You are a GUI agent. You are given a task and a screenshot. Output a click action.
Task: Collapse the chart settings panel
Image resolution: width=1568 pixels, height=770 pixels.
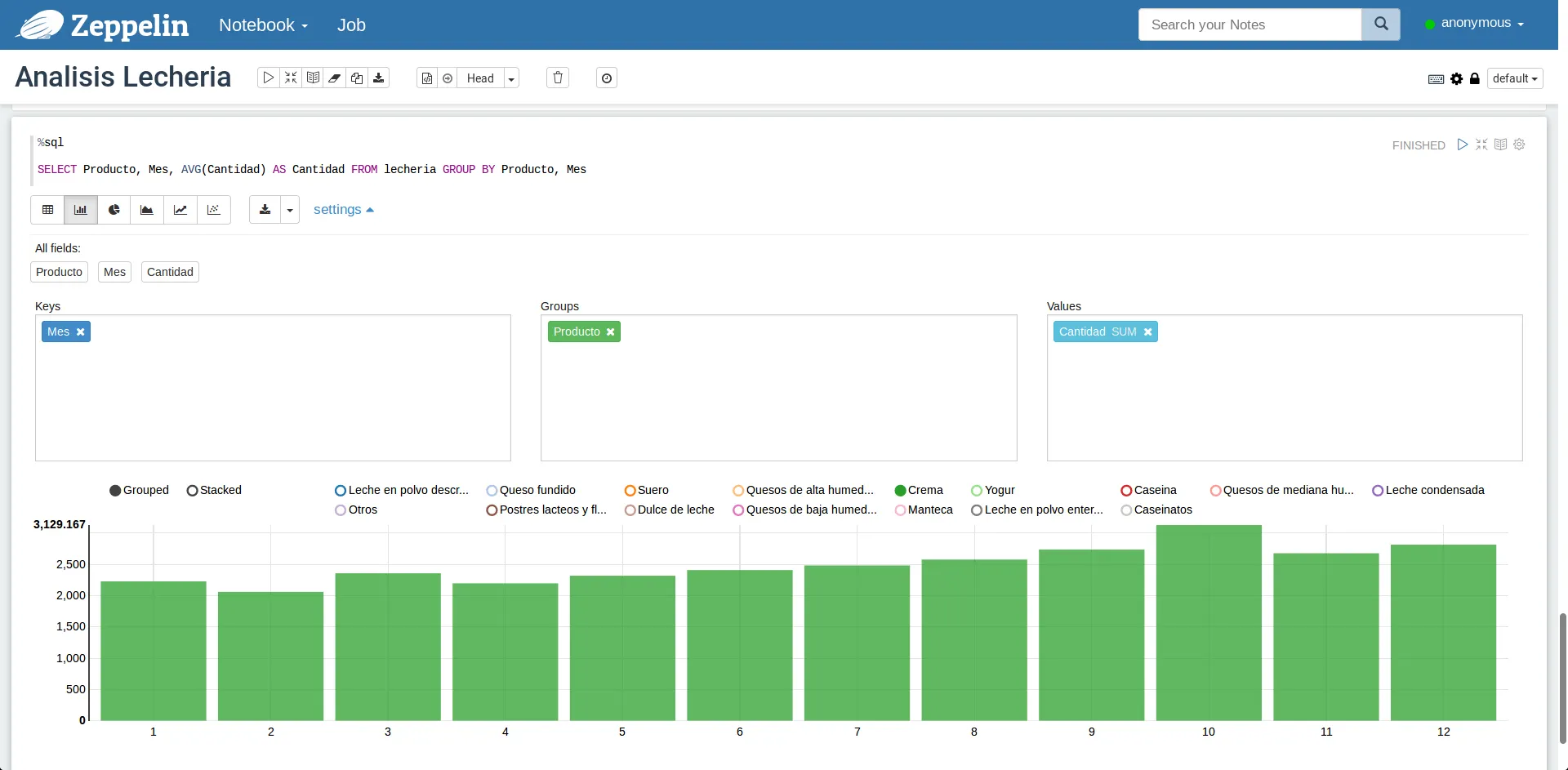pyautogui.click(x=344, y=210)
